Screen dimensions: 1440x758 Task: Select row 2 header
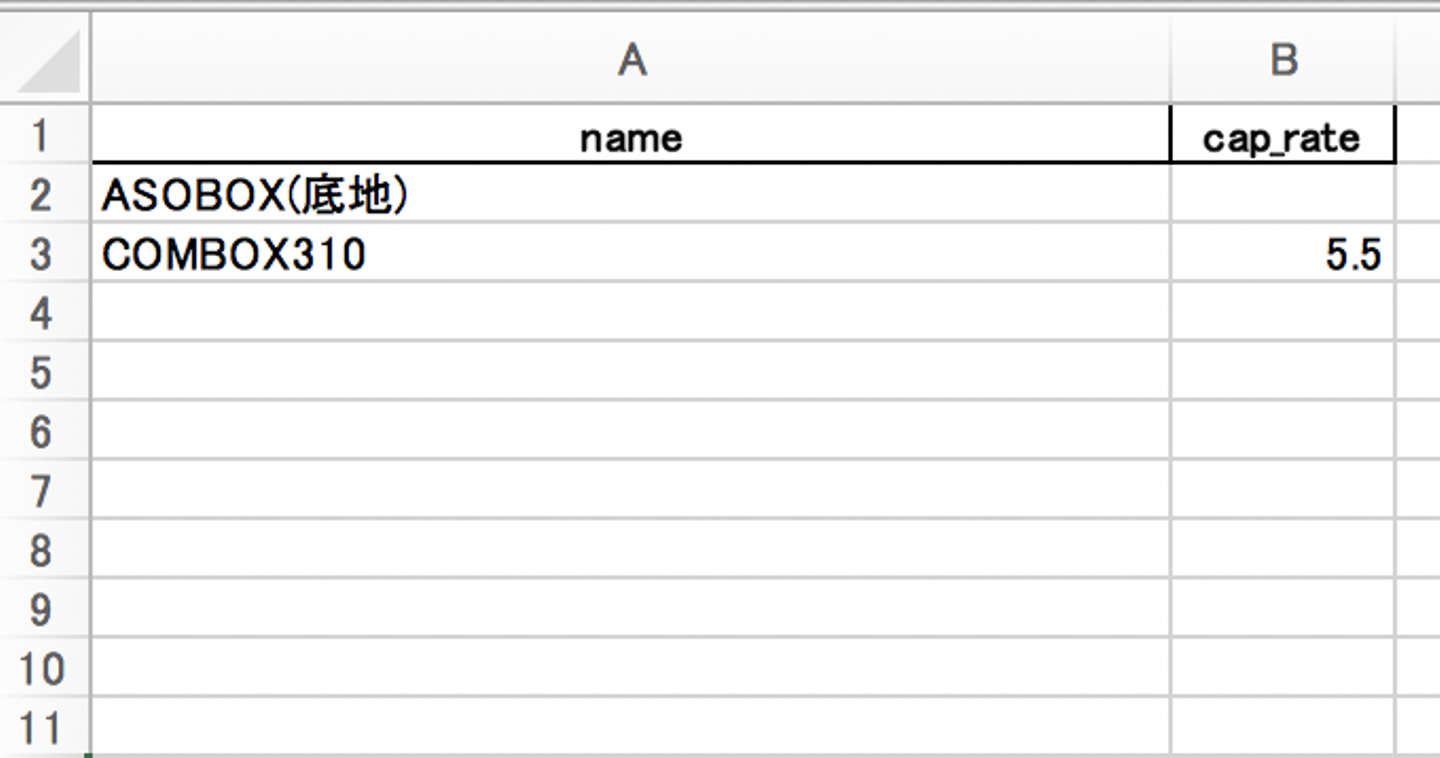coord(42,195)
